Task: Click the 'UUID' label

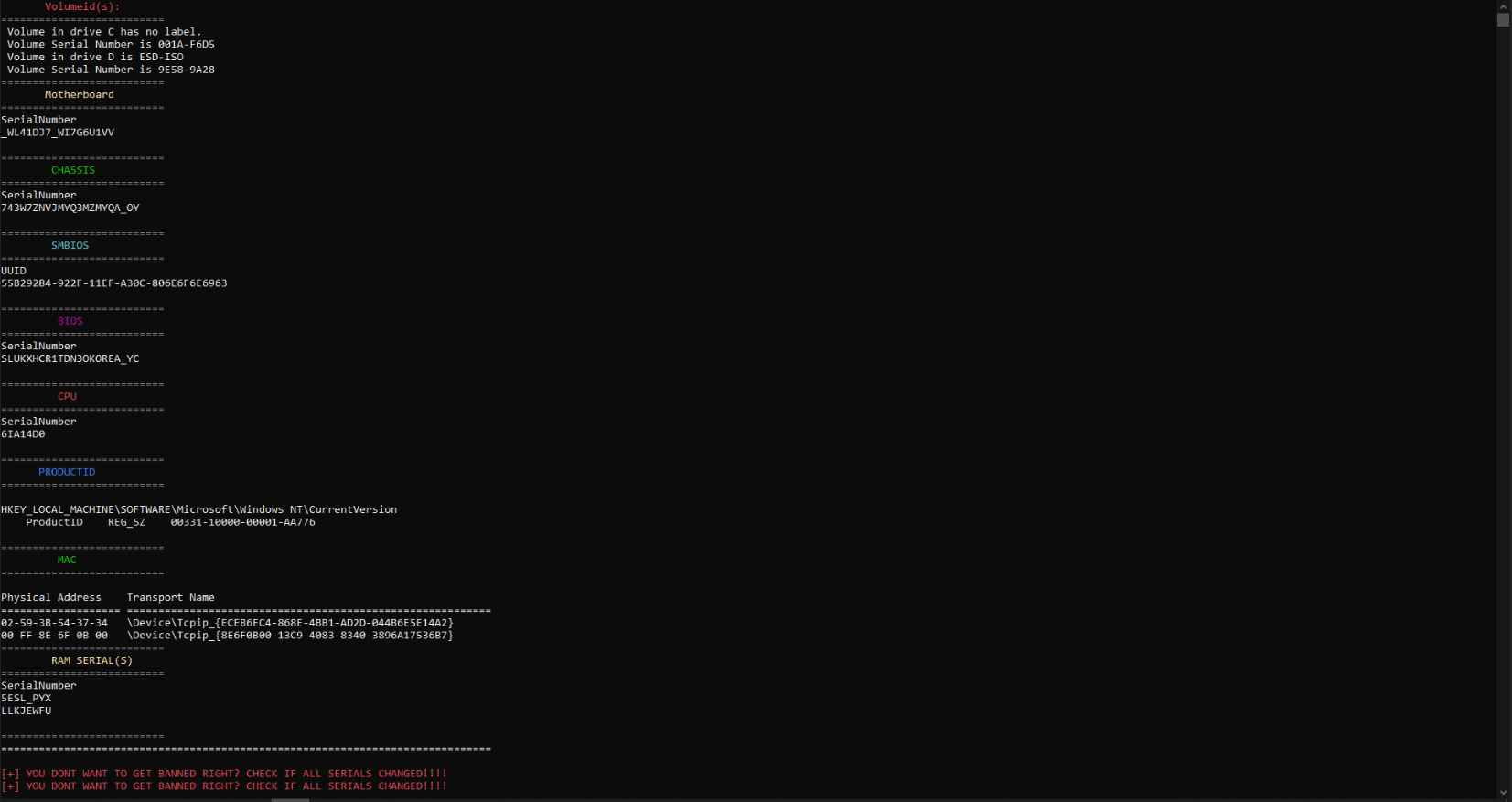Action: 14,271
